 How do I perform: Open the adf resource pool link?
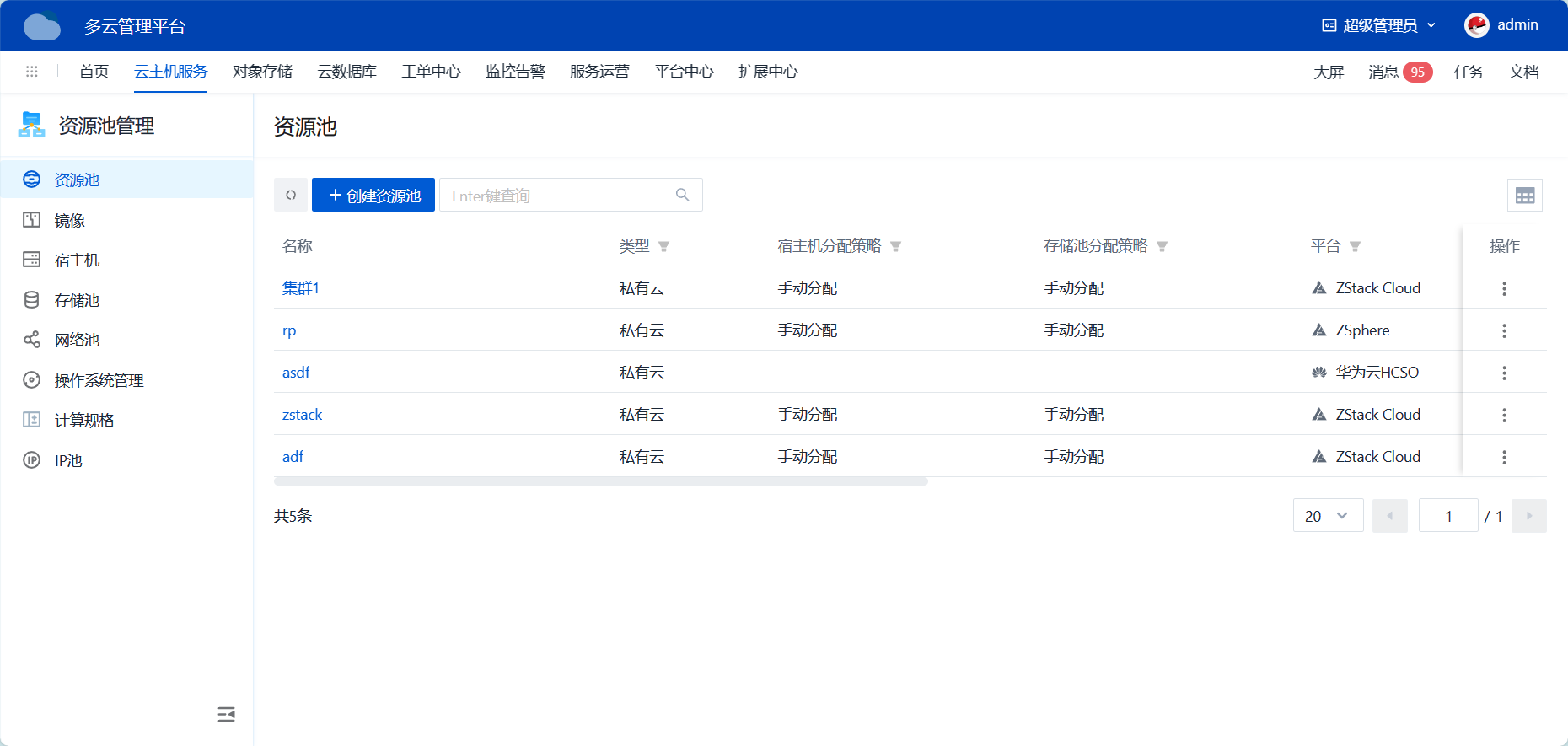pyautogui.click(x=293, y=457)
